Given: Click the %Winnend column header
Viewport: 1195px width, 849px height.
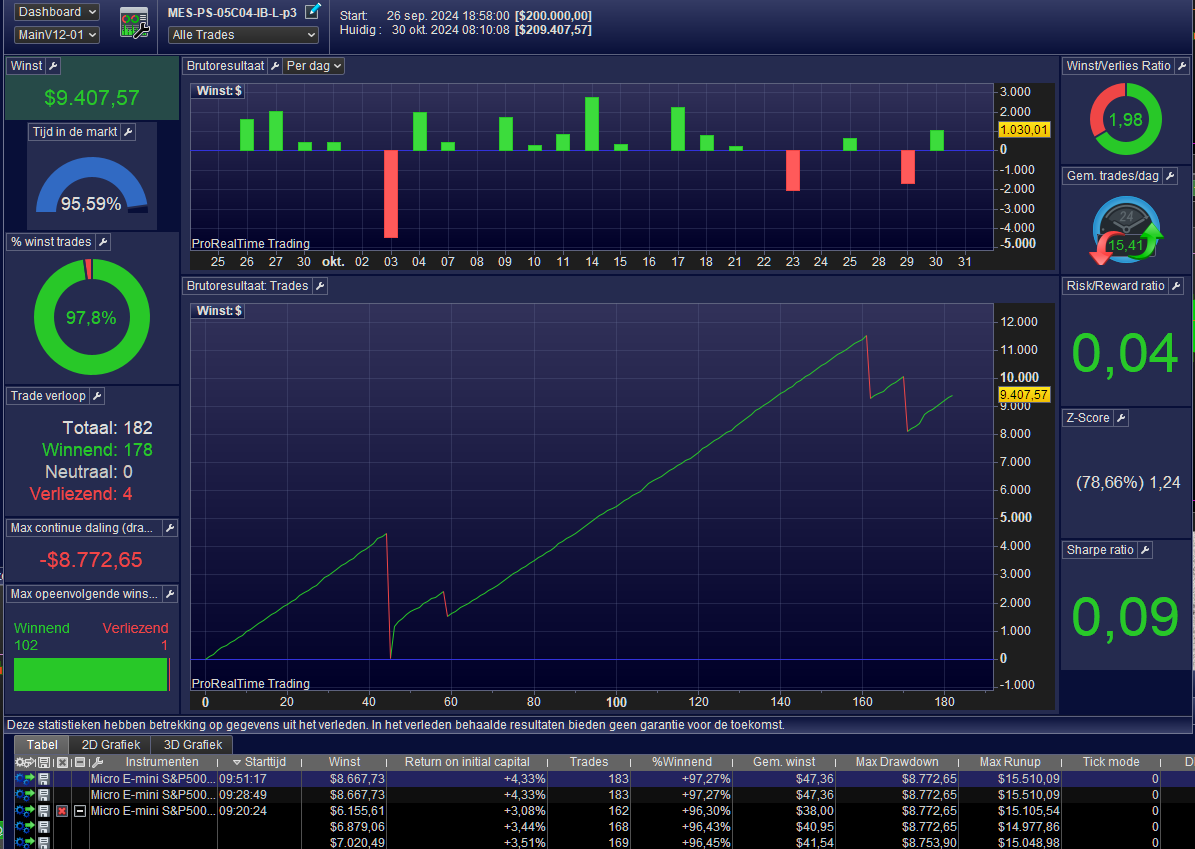Looking at the screenshot, I should pyautogui.click(x=681, y=762).
